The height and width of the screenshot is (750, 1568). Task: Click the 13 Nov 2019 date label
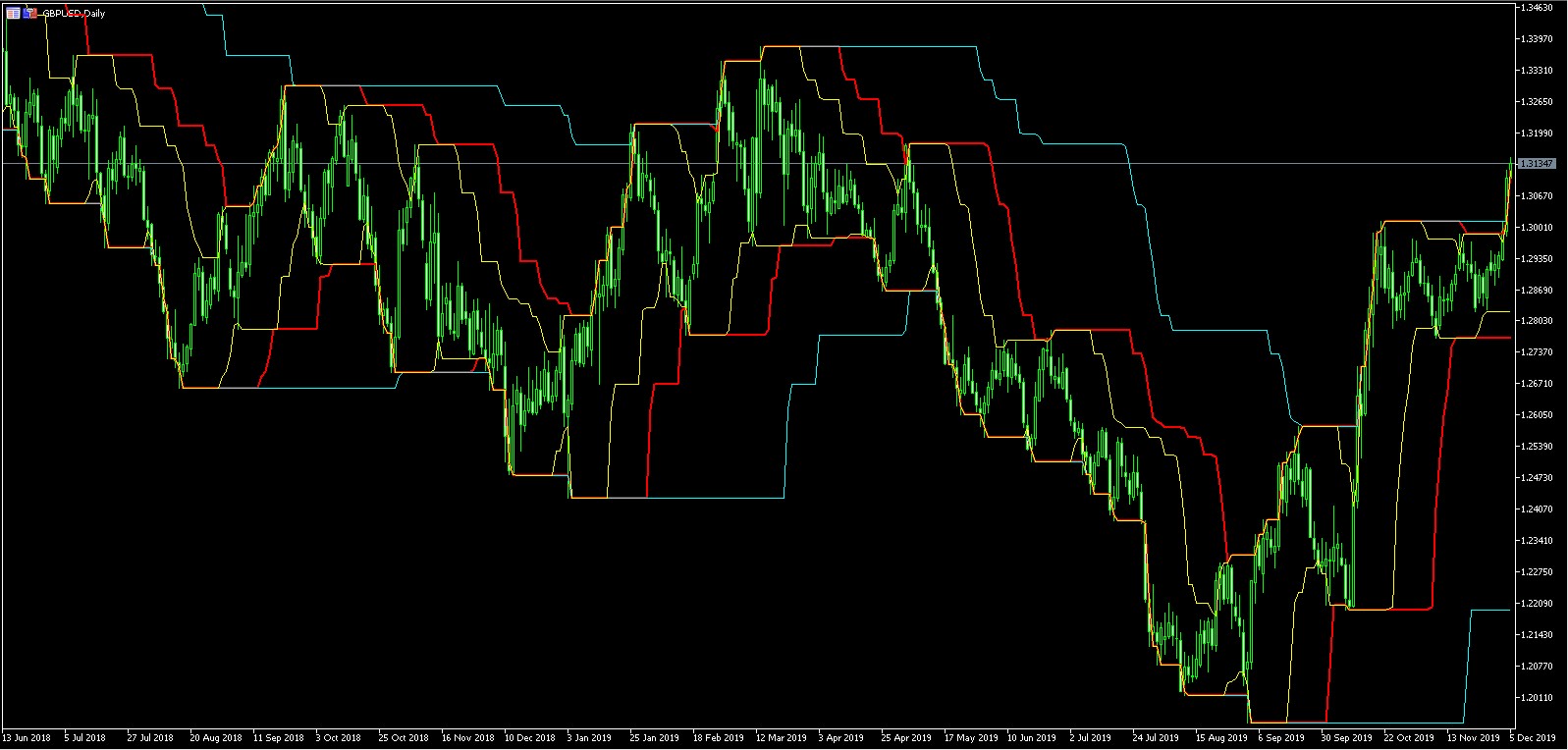1474,738
